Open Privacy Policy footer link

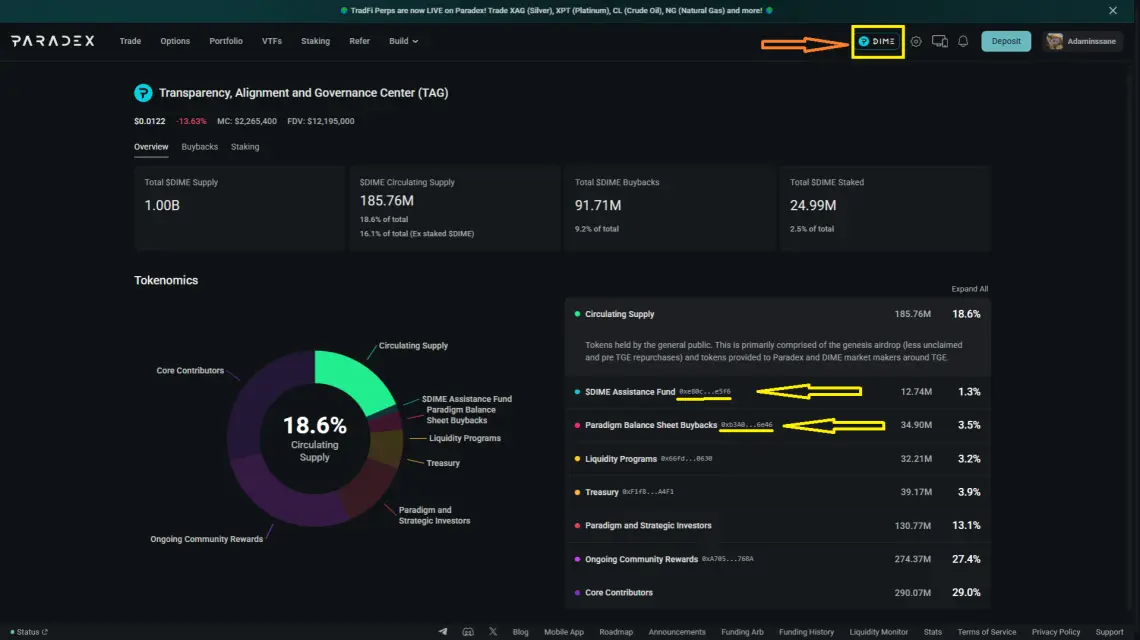(1056, 632)
